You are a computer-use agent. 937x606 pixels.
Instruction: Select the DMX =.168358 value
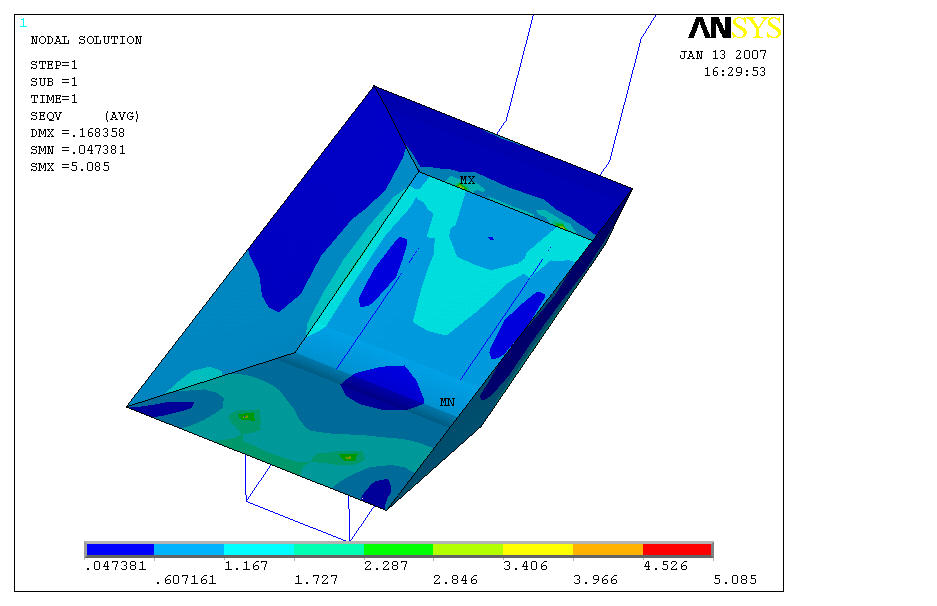pyautogui.click(x=78, y=133)
